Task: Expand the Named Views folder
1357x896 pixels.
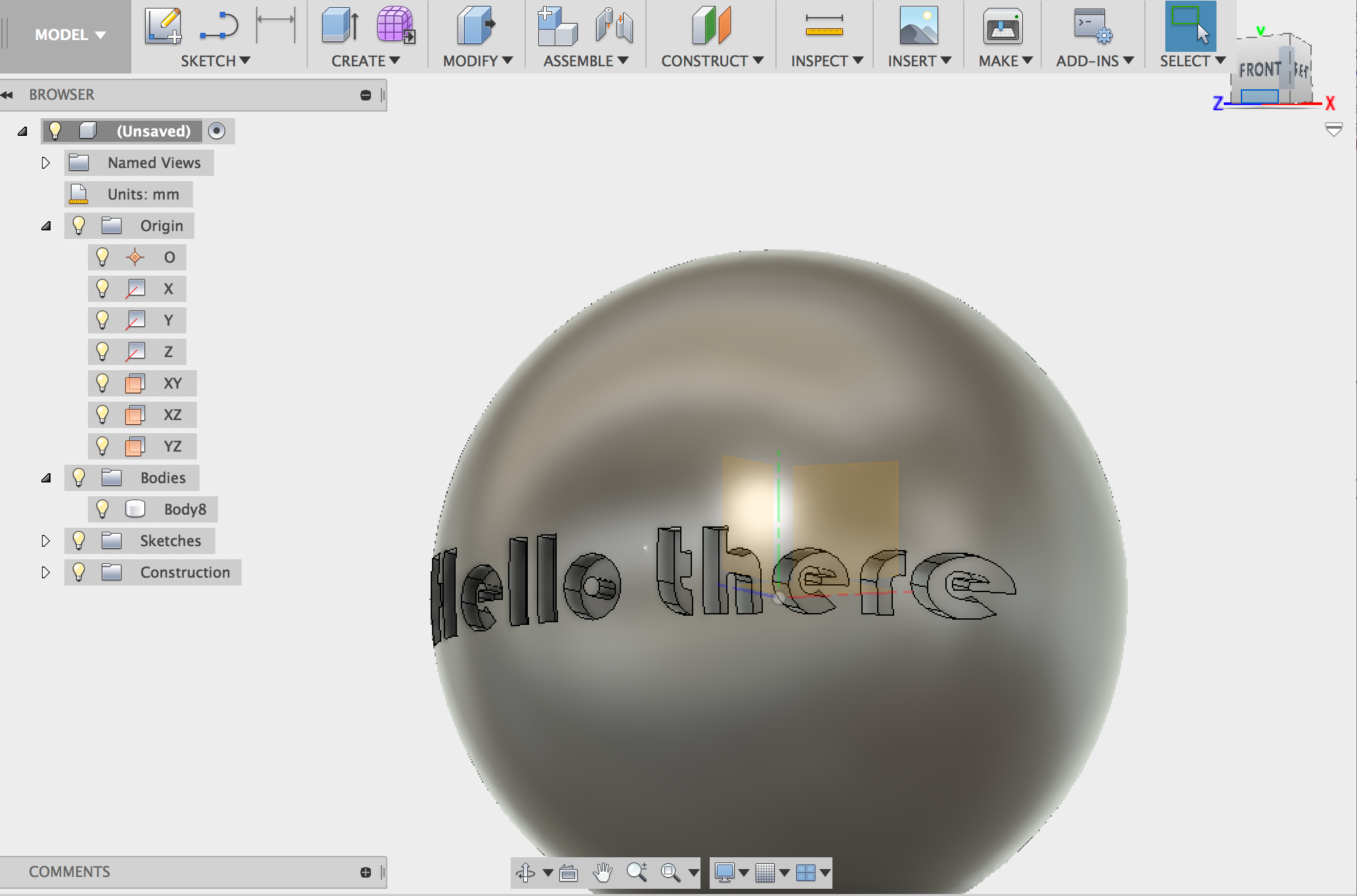Action: click(45, 163)
